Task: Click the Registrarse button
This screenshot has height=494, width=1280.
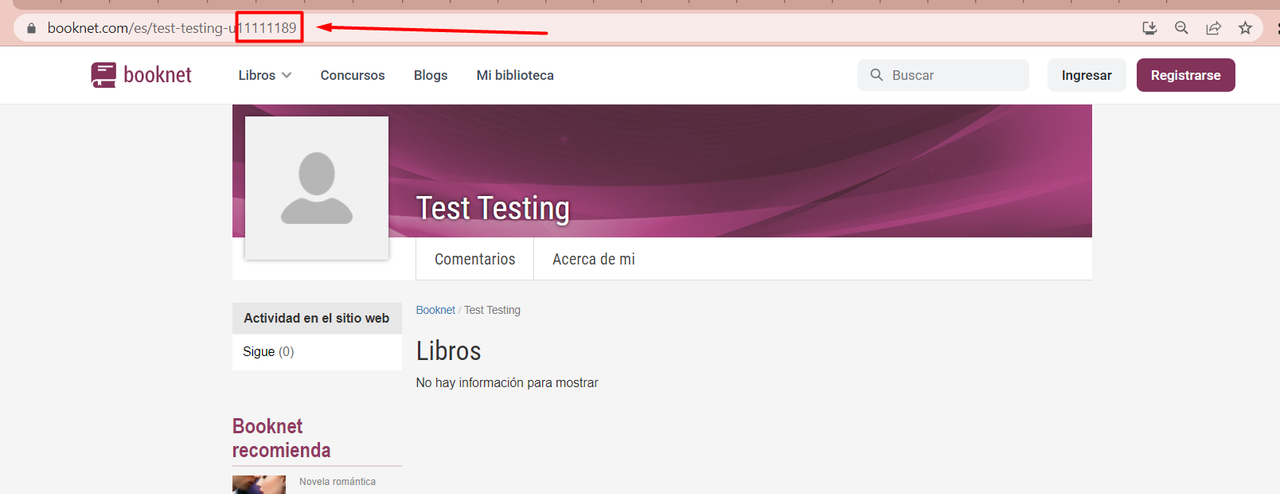Action: (1186, 75)
